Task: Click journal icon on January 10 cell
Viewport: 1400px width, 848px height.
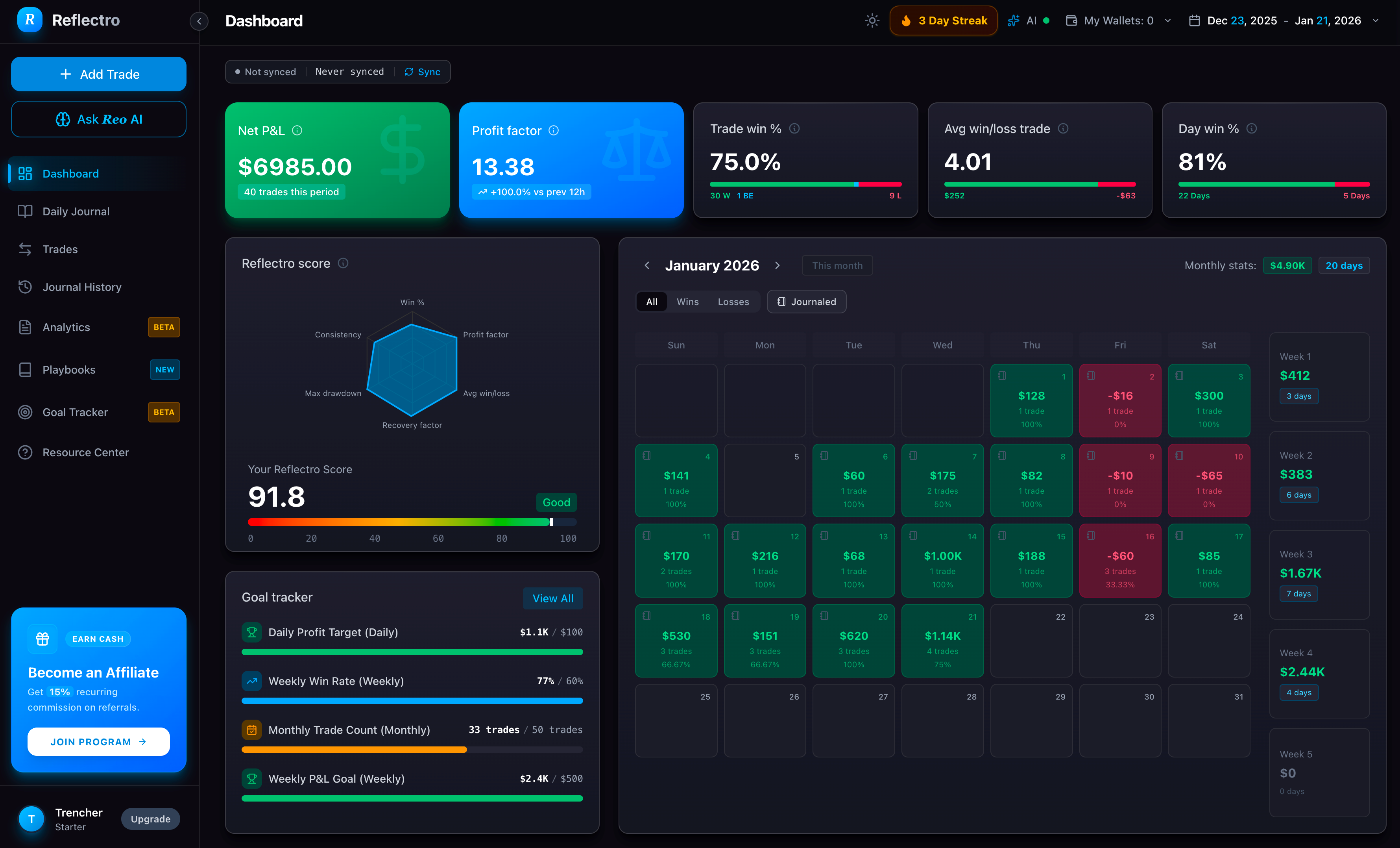Action: [1180, 456]
